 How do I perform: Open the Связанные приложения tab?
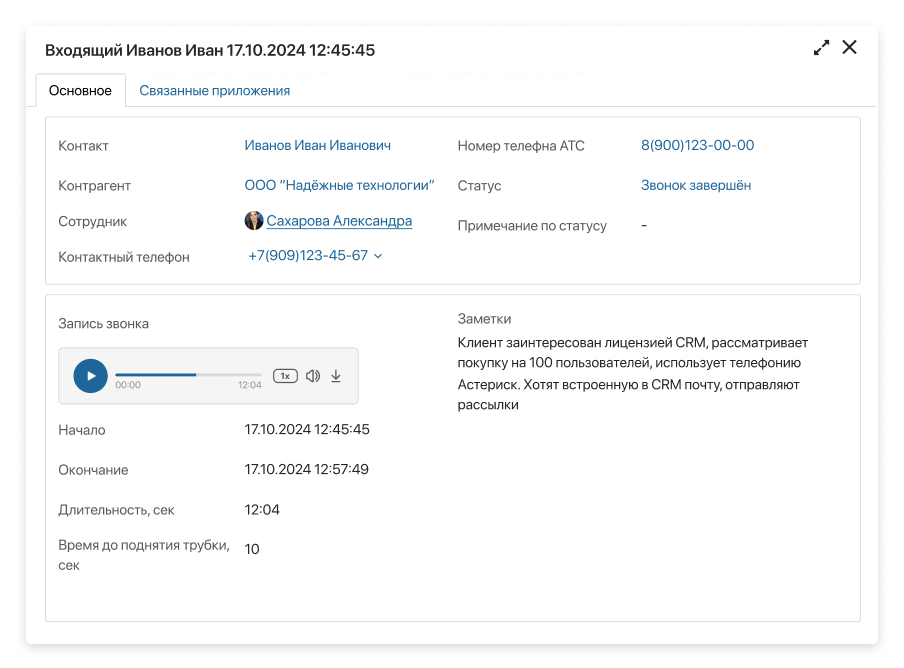click(x=214, y=90)
